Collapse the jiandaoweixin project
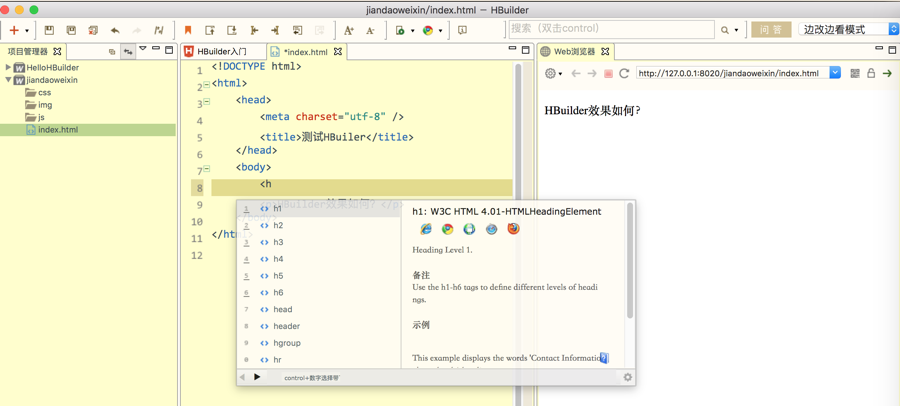The image size is (900, 406). [8, 80]
